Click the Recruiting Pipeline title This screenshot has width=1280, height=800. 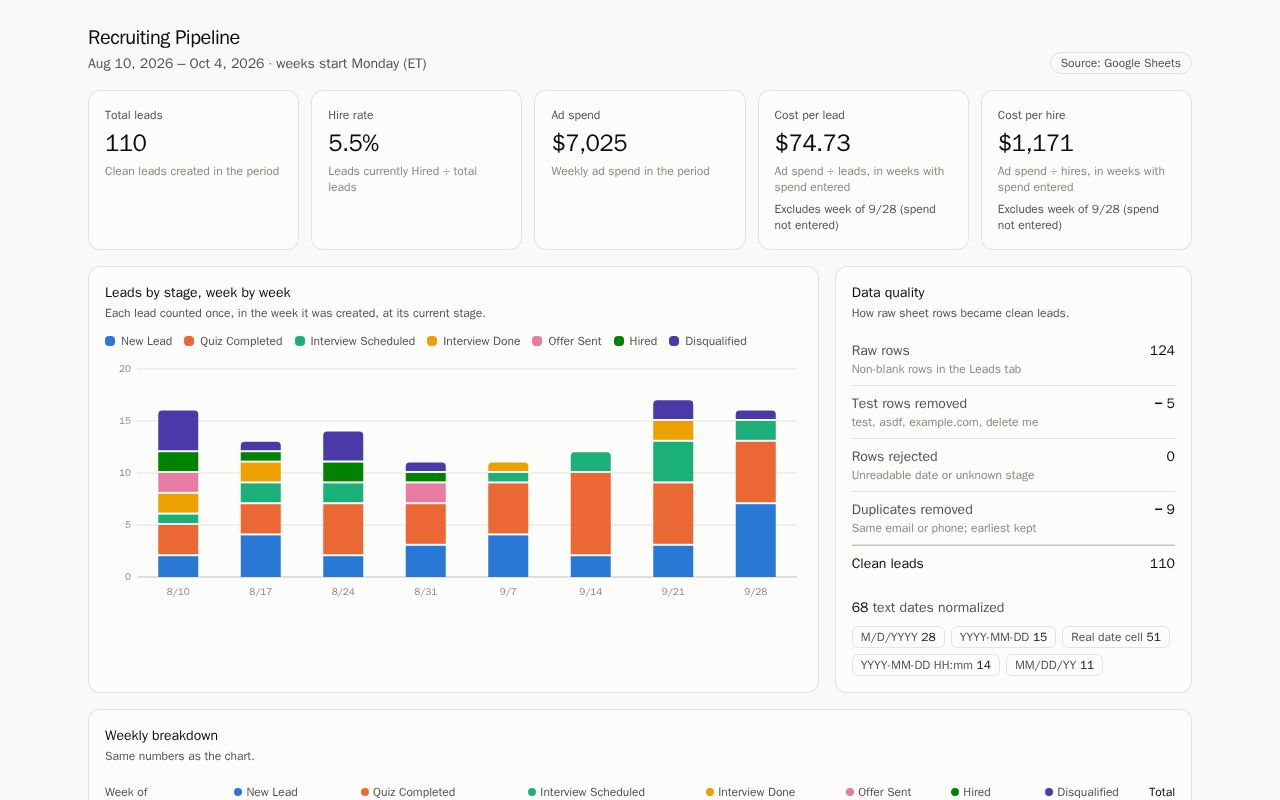[164, 38]
